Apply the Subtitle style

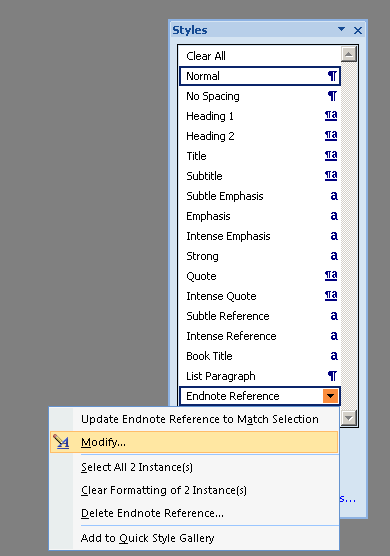click(260, 176)
